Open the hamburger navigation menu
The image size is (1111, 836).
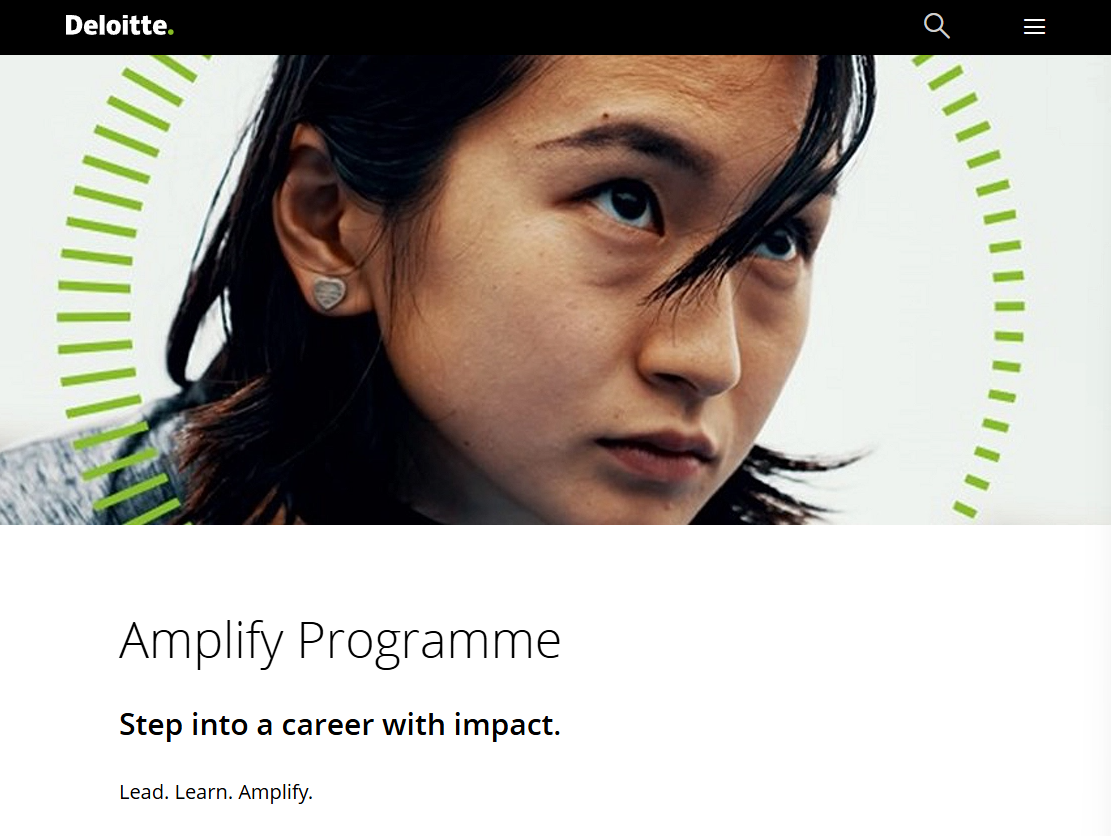click(1034, 27)
